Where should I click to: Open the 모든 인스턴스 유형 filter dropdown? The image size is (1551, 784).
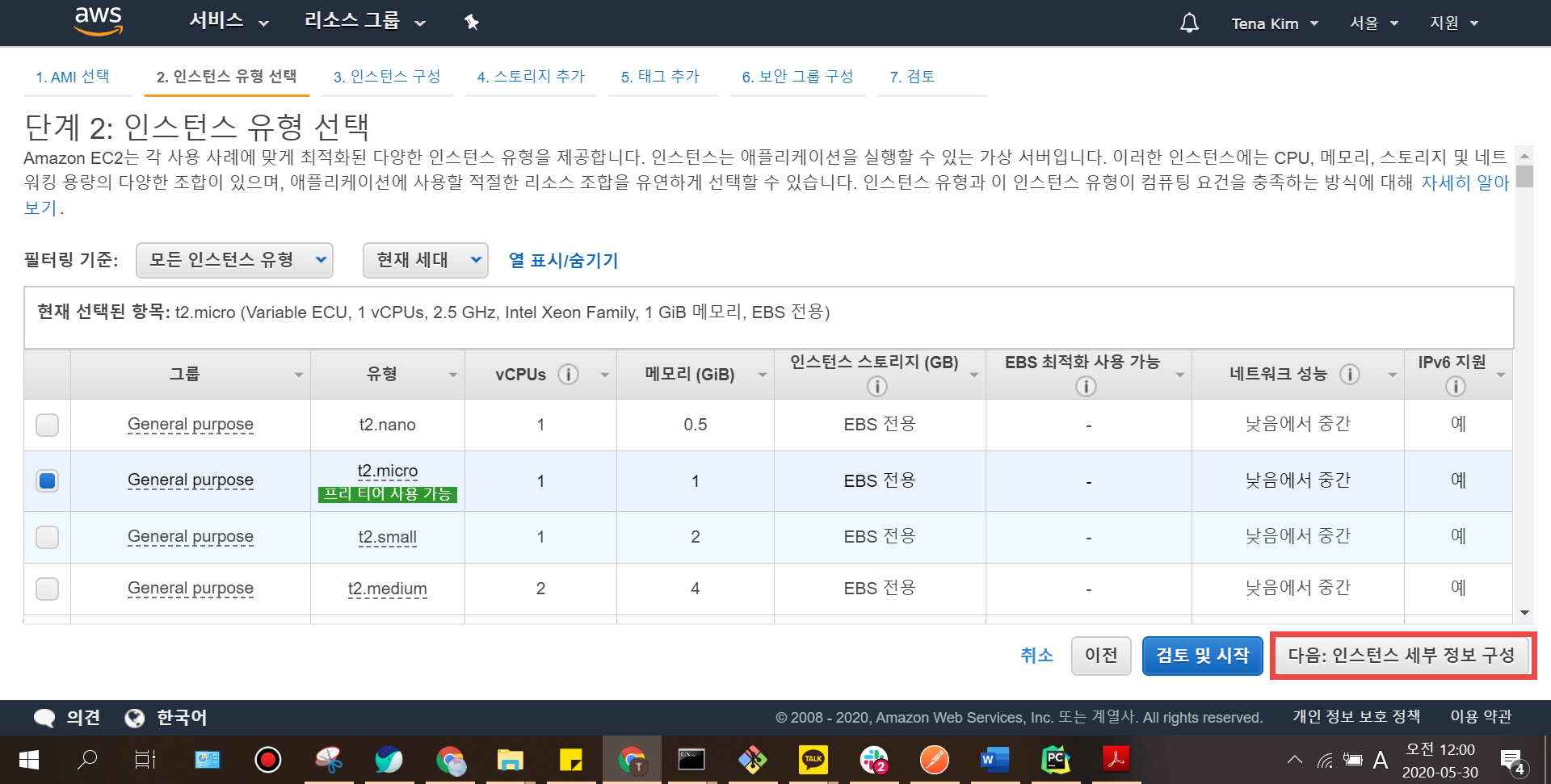tap(234, 260)
